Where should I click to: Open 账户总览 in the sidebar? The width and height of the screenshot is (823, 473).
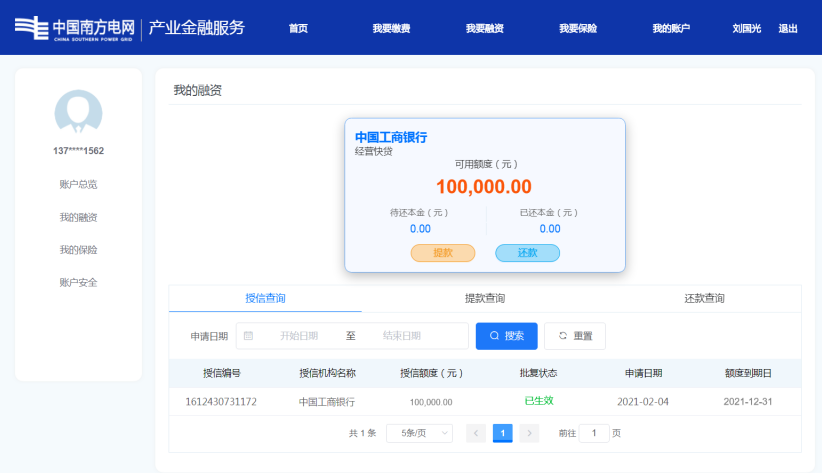point(78,184)
